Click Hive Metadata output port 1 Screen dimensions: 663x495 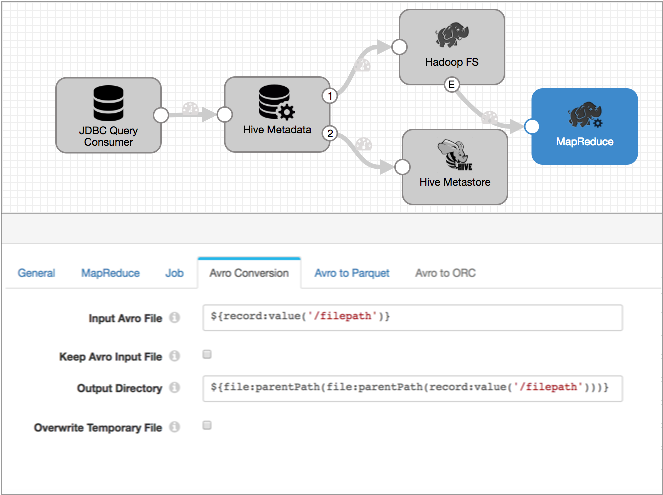pos(329,96)
